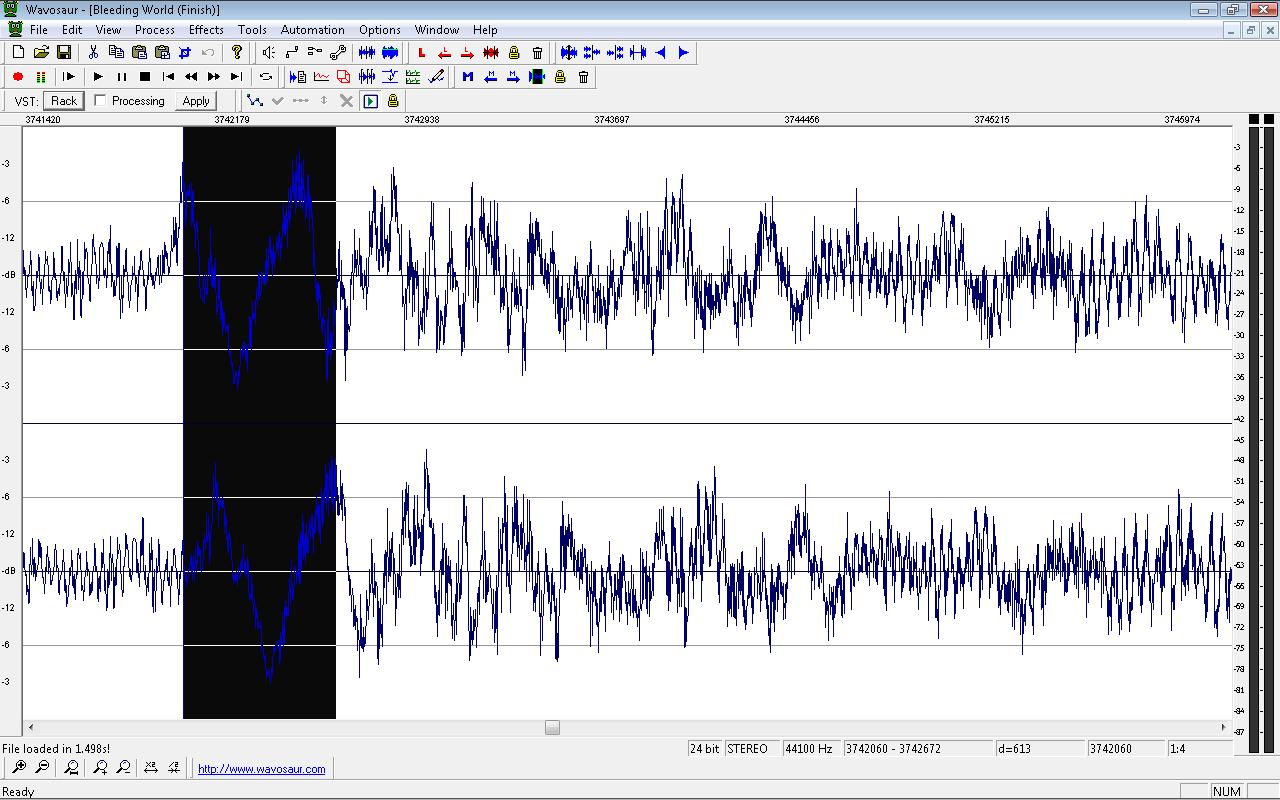Click the record button
Image resolution: width=1280 pixels, height=800 pixels.
(x=18, y=77)
